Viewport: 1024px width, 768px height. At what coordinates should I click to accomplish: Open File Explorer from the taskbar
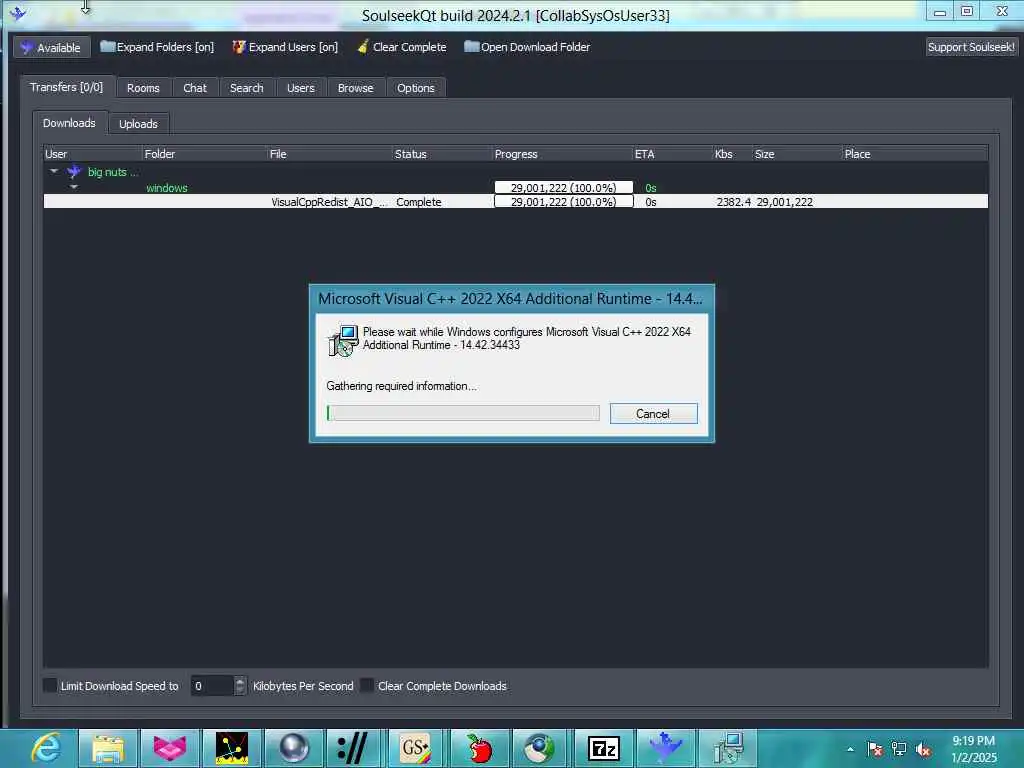tap(108, 748)
